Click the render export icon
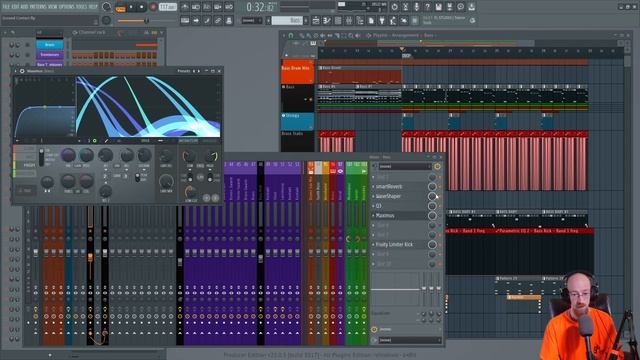This screenshot has height=360, width=640. (449, 7)
